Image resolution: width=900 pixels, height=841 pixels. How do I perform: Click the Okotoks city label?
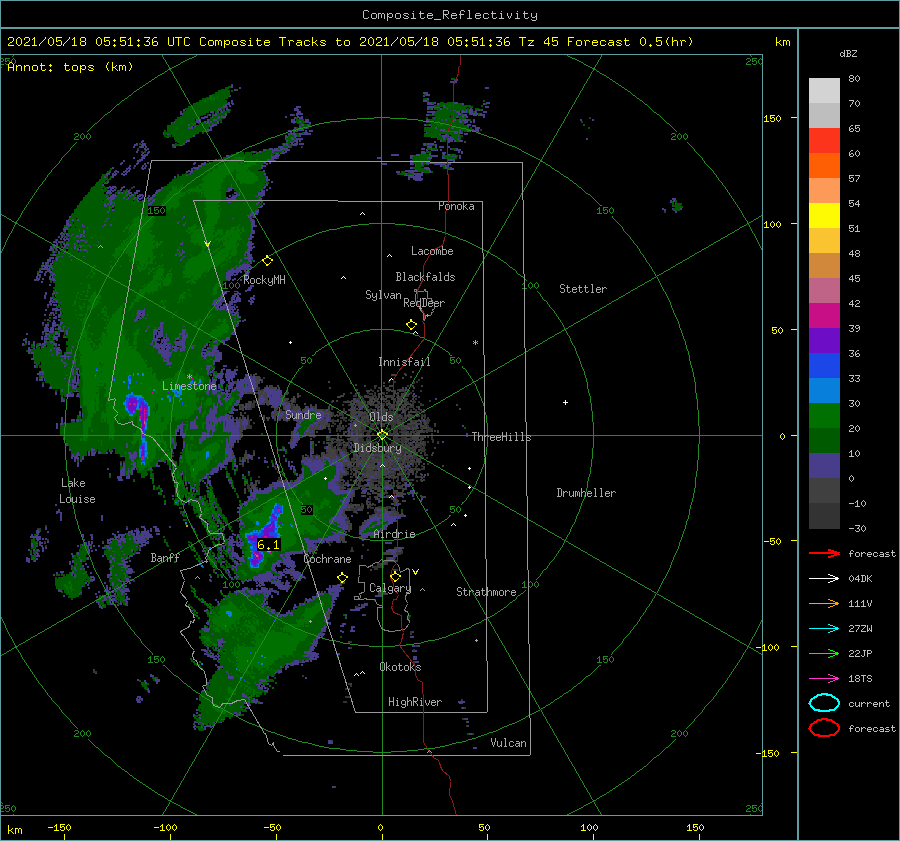point(400,667)
